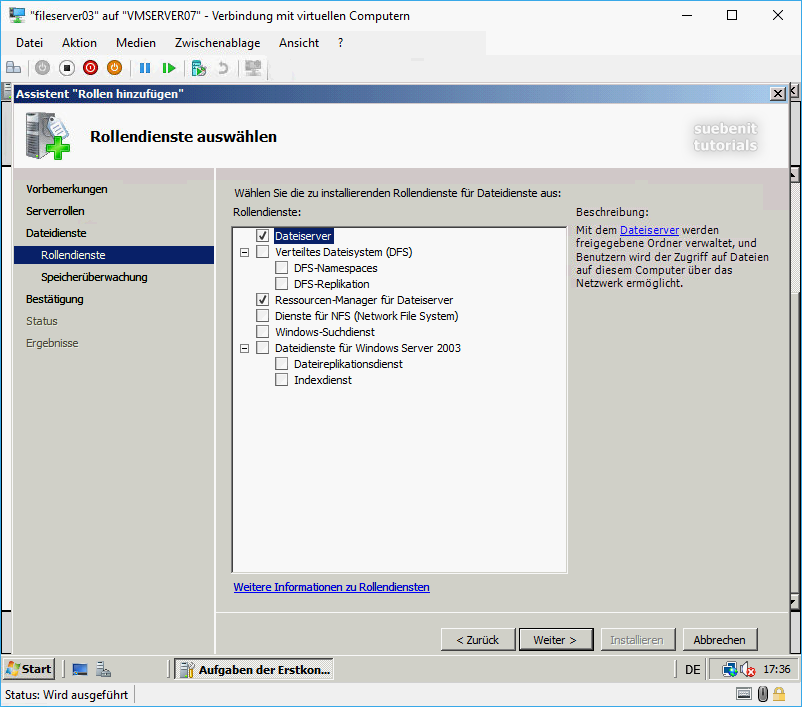Check Verteiltes Dateisystem (DFS)
This screenshot has height=707, width=802.
pos(262,252)
